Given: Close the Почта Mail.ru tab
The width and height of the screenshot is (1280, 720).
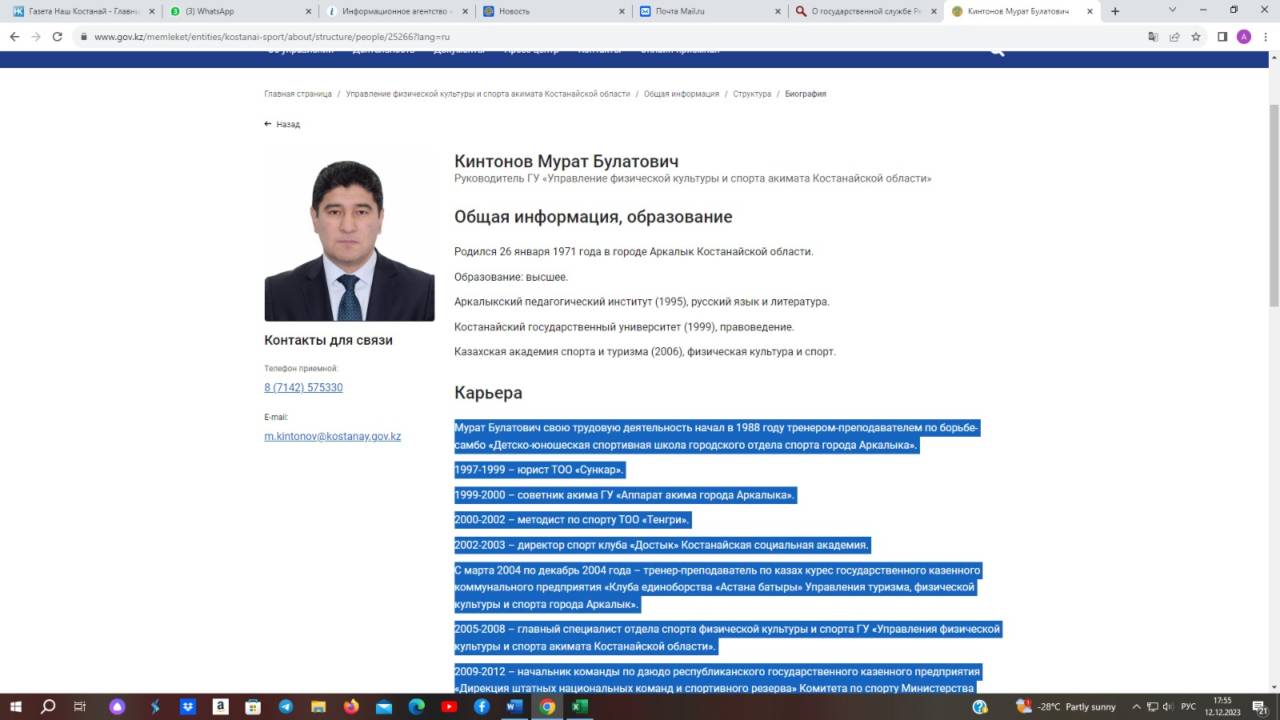Looking at the screenshot, I should pyautogui.click(x=777, y=11).
